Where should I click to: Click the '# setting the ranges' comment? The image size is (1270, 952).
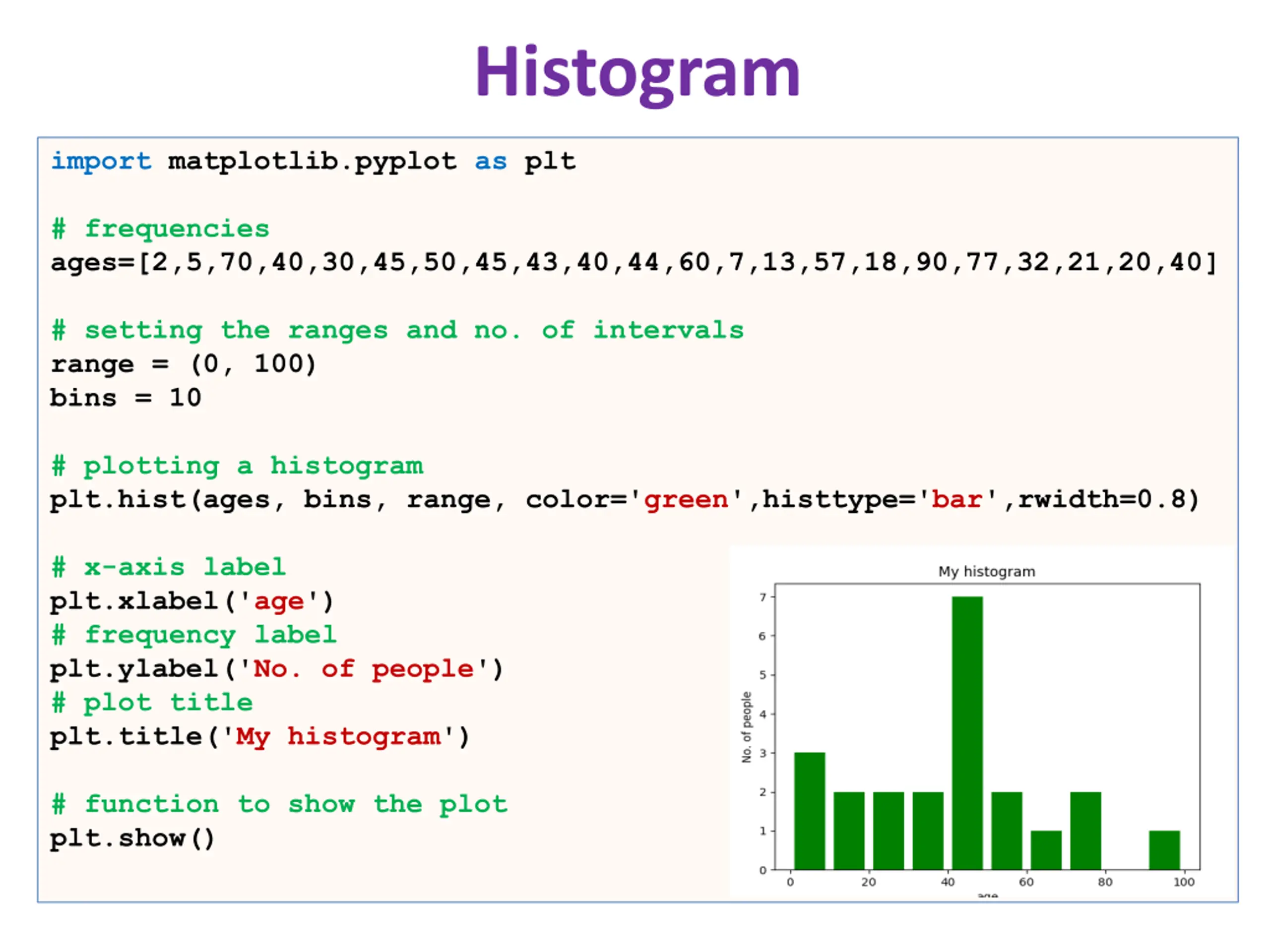point(397,331)
